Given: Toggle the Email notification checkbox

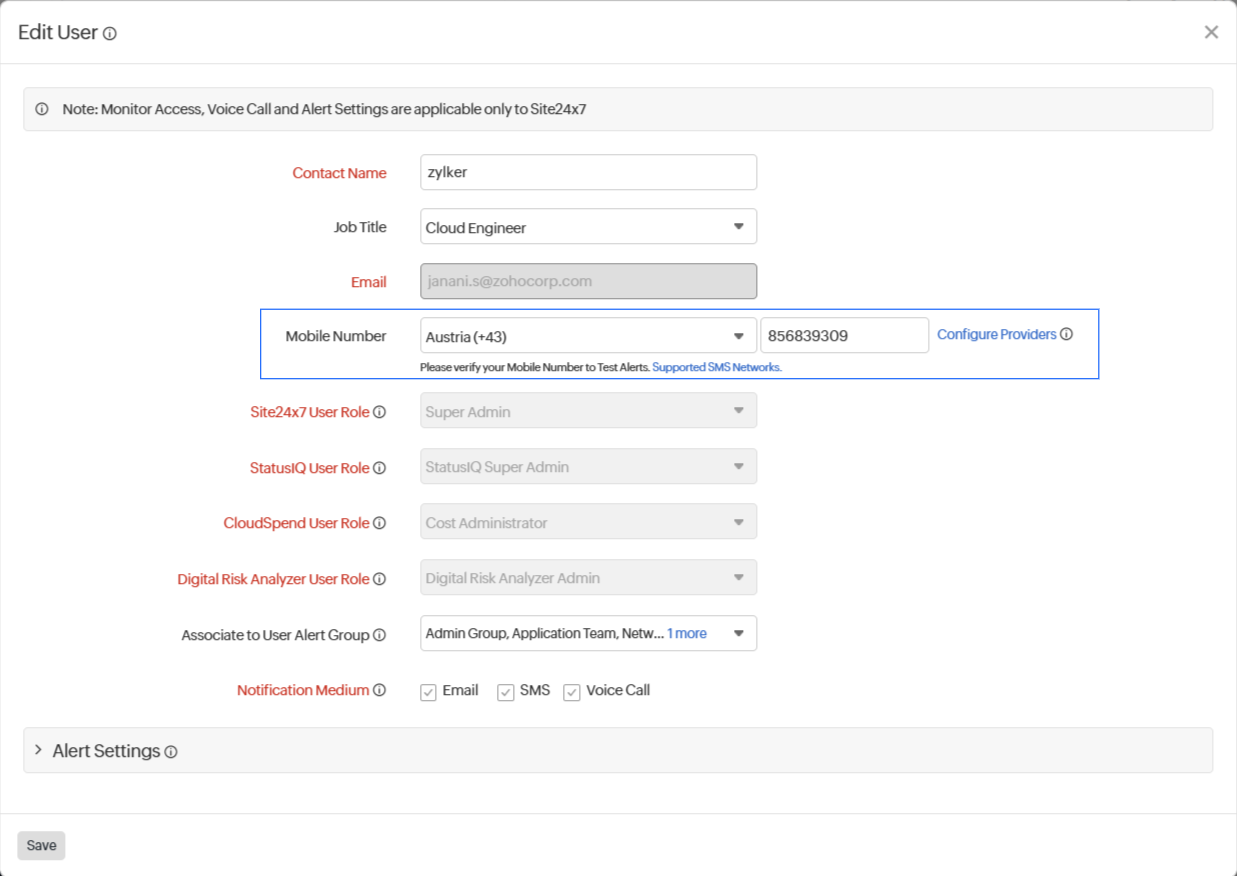Looking at the screenshot, I should tap(429, 692).
